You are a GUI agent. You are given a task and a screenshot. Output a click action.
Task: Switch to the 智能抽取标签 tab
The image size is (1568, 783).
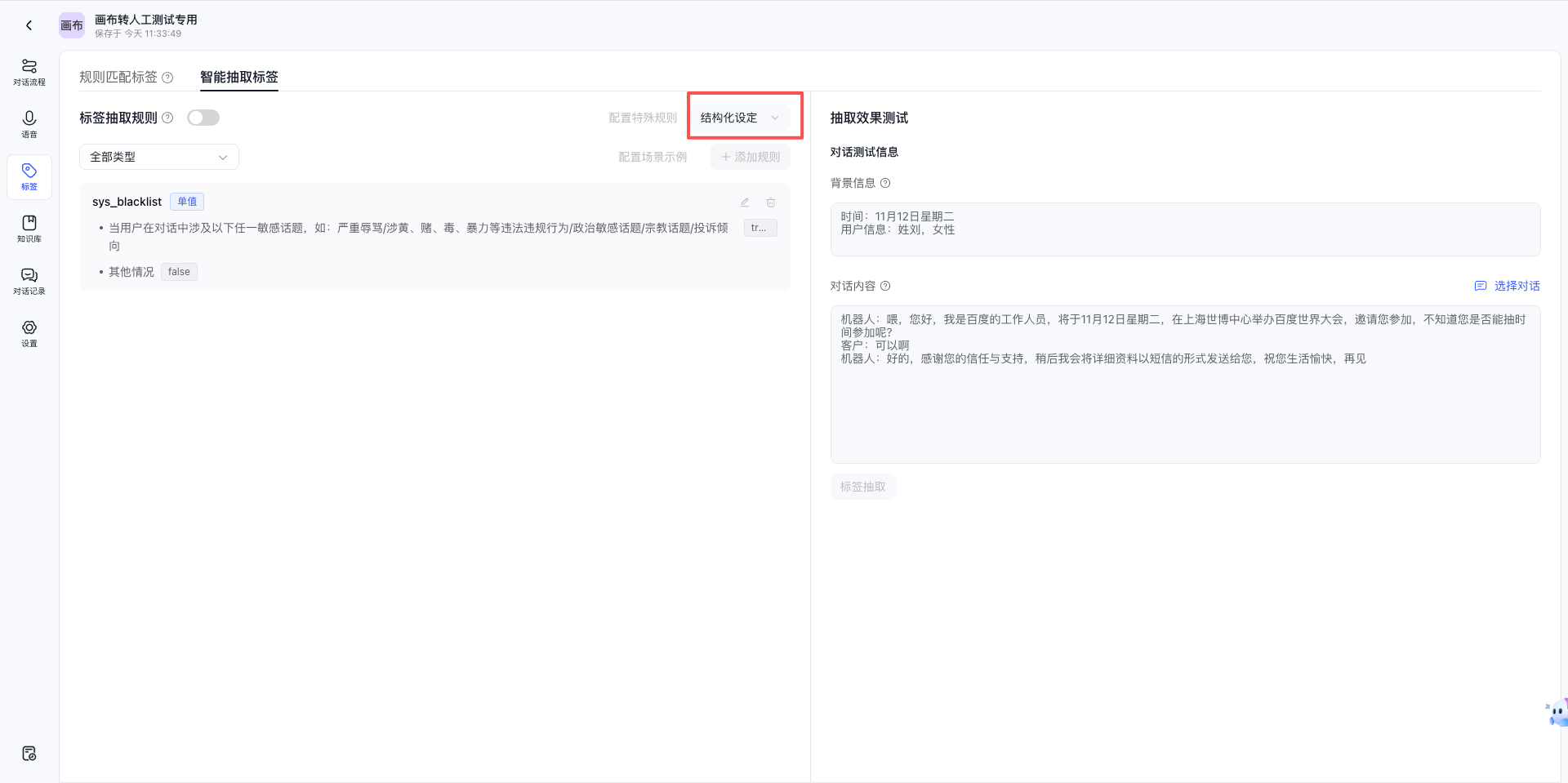239,77
